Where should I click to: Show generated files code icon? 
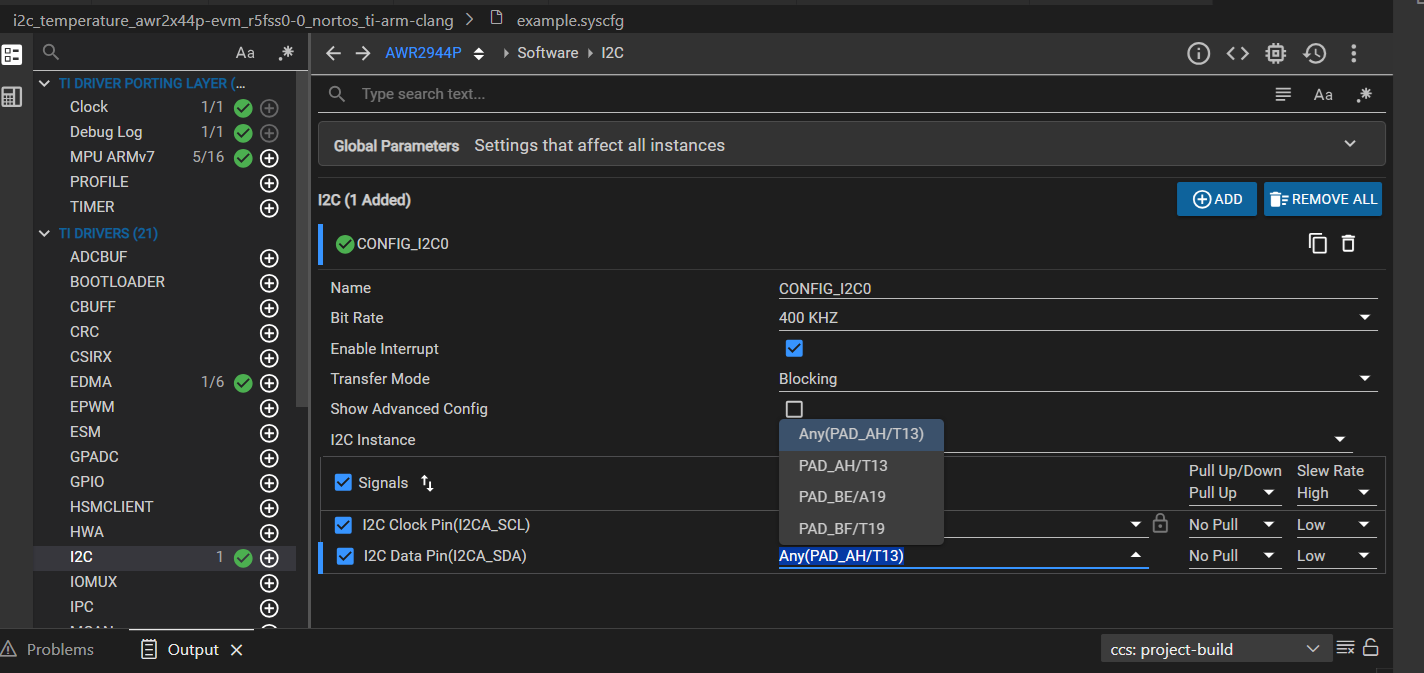[1237, 53]
